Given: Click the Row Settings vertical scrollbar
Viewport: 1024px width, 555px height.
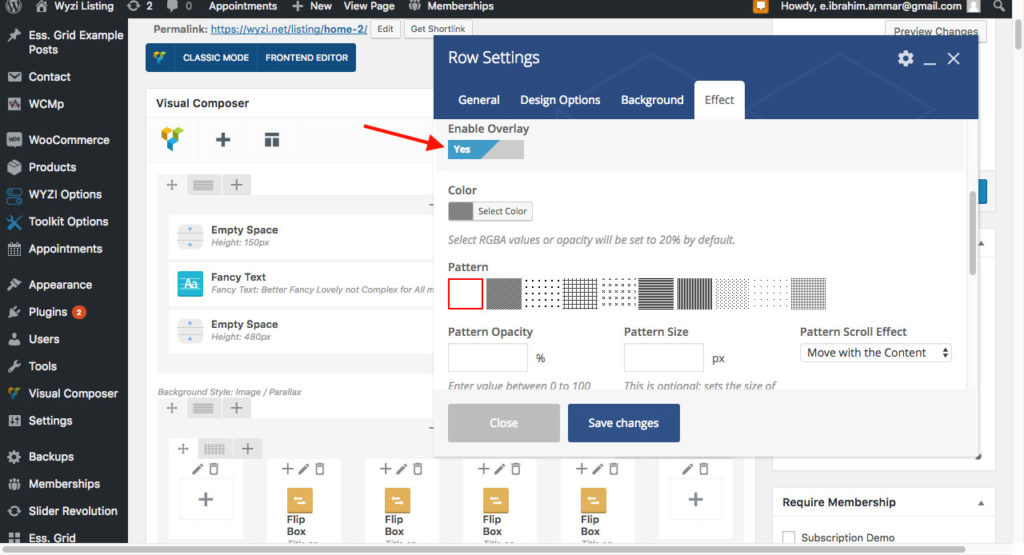Looking at the screenshot, I should (x=972, y=233).
